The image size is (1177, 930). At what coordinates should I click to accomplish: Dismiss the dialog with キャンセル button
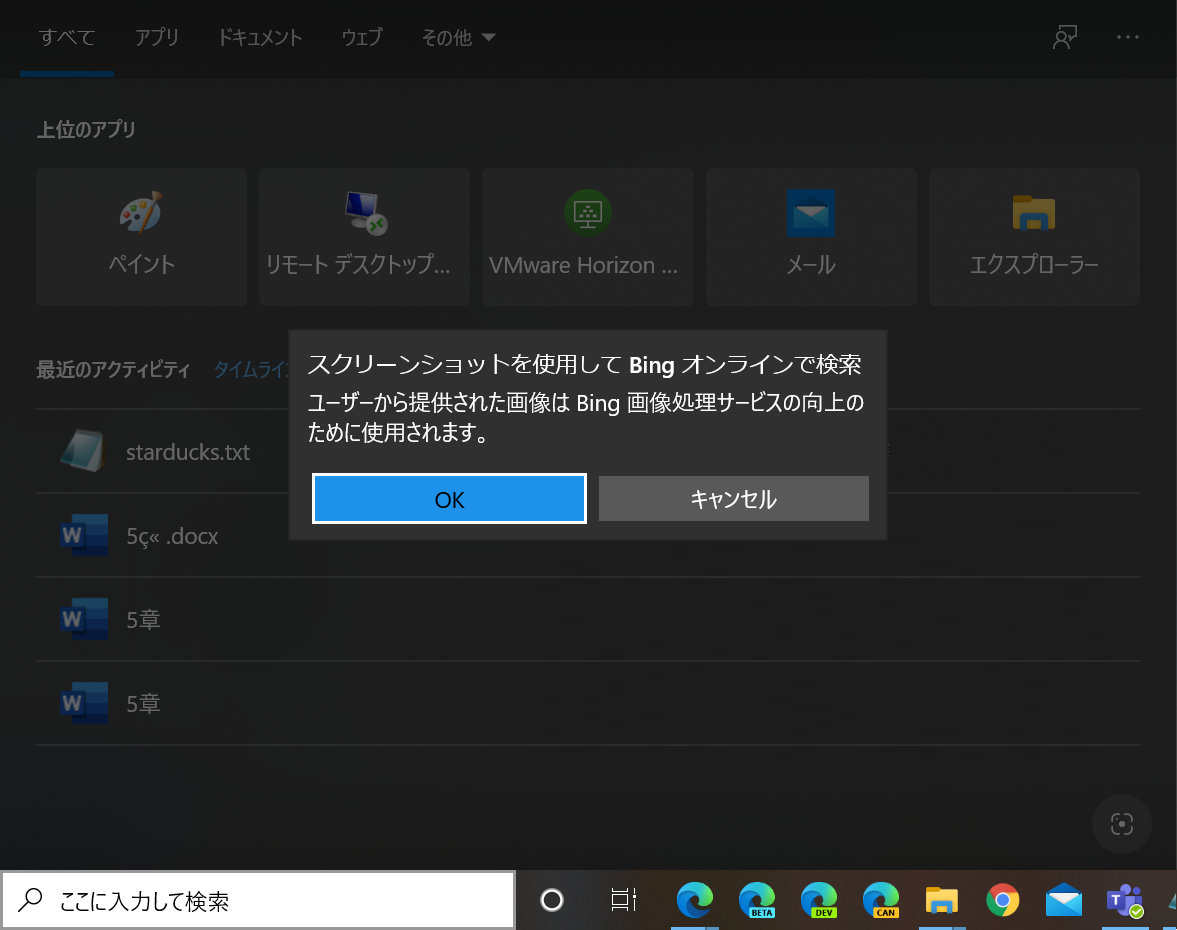click(733, 498)
